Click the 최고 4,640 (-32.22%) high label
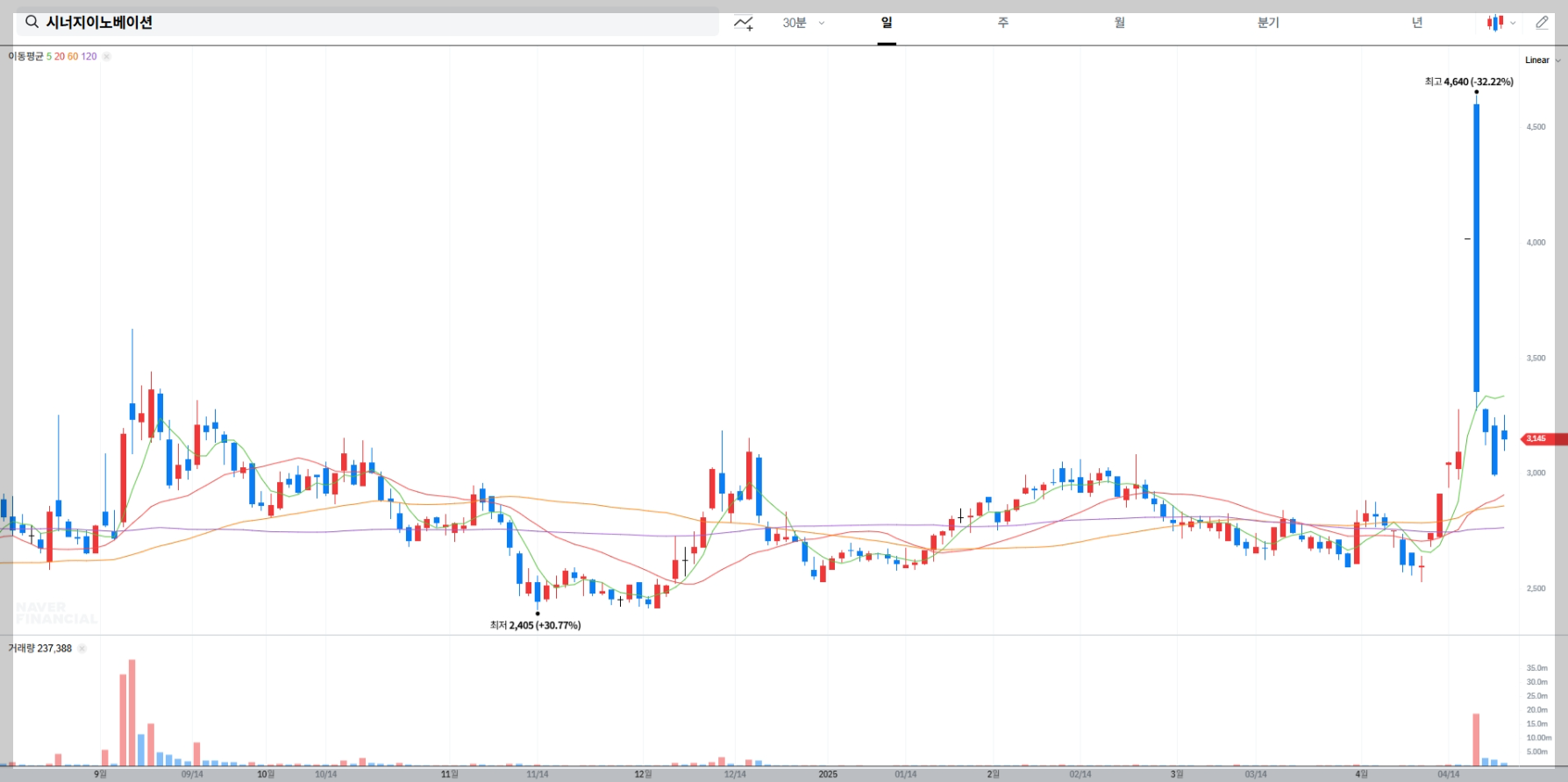 click(1469, 82)
